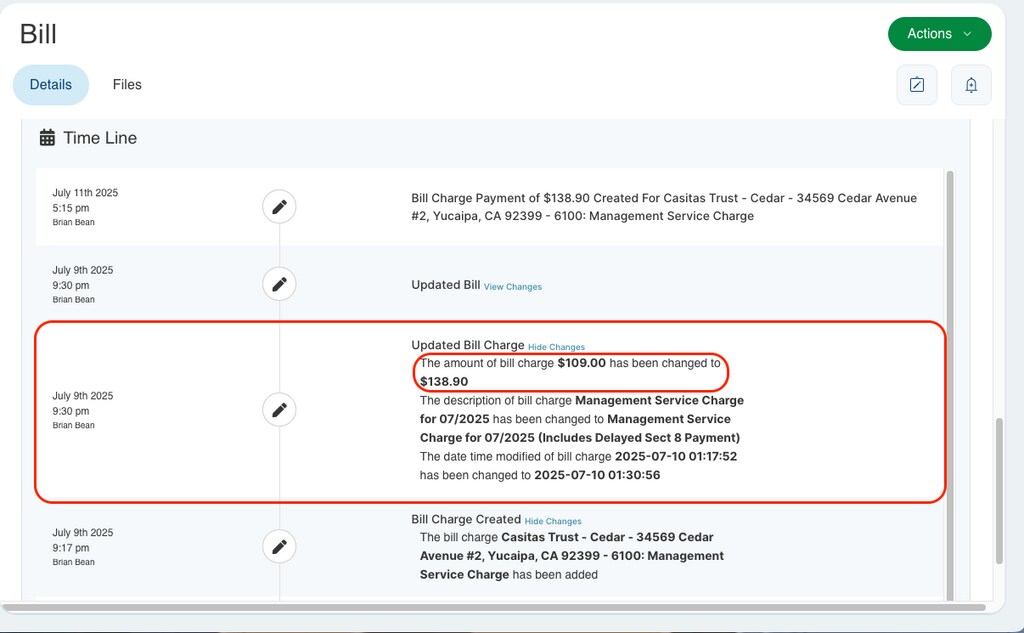The width and height of the screenshot is (1024, 633).
Task: Click pencil icon beside Updated Bill entry
Action: pos(280,284)
